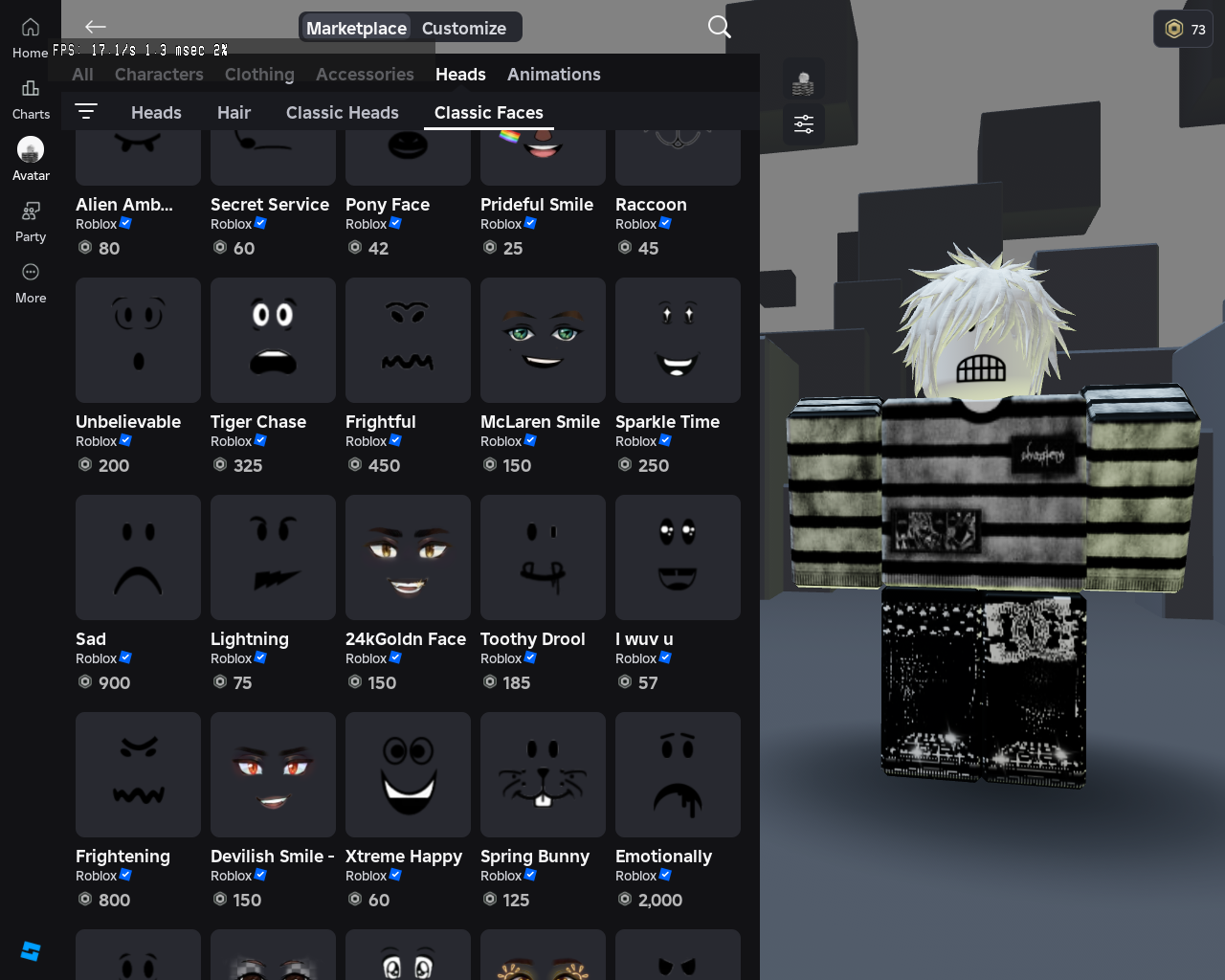Open the search magnifier icon
The height and width of the screenshot is (980, 1225).
point(720,27)
